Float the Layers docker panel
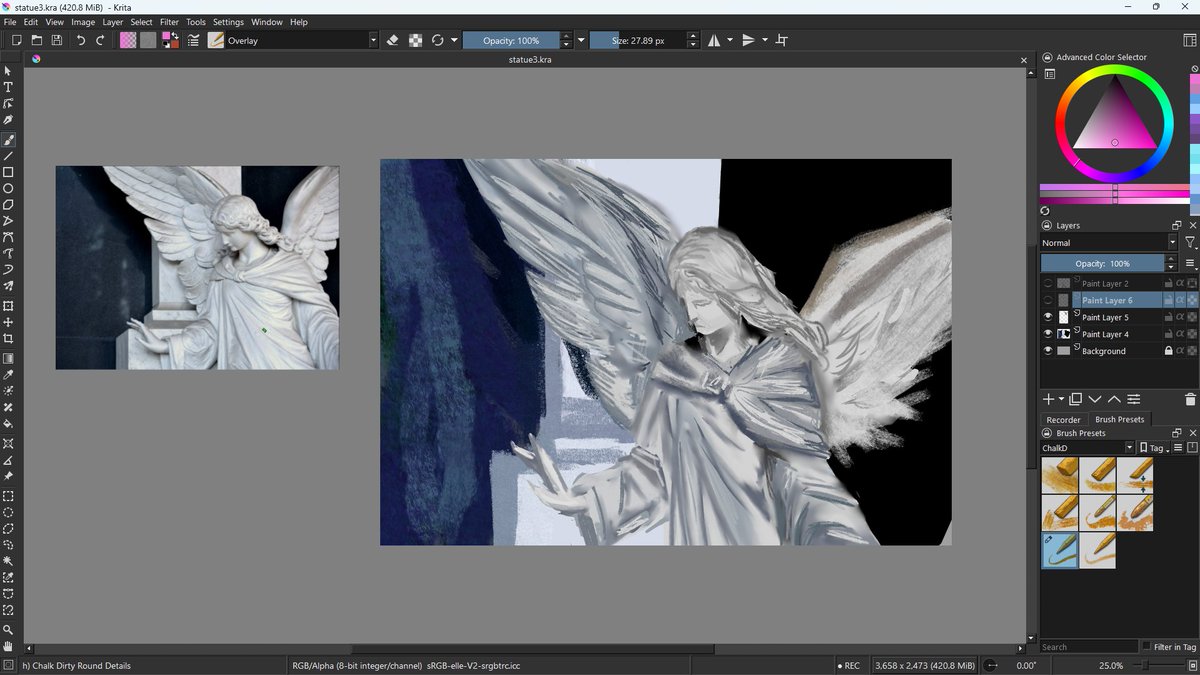This screenshot has height=675, width=1200. [x=1177, y=225]
